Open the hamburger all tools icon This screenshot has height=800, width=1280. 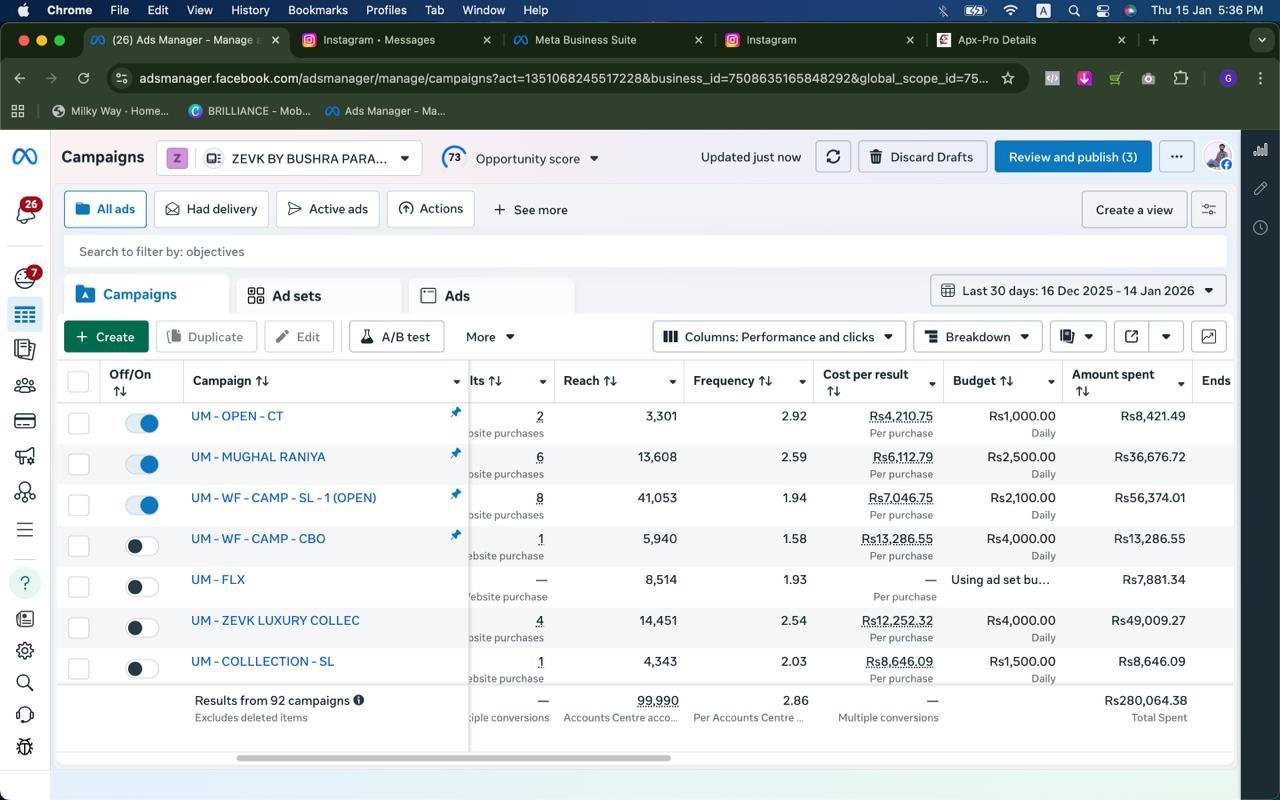tap(25, 530)
